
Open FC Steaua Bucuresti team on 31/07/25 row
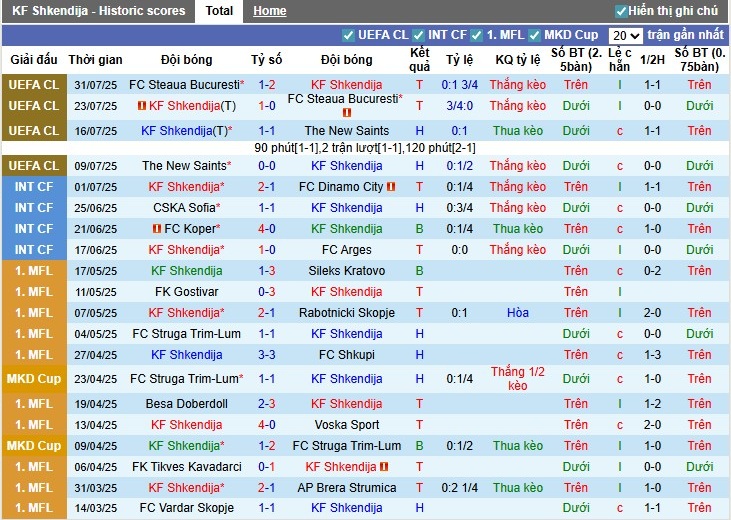tap(186, 85)
